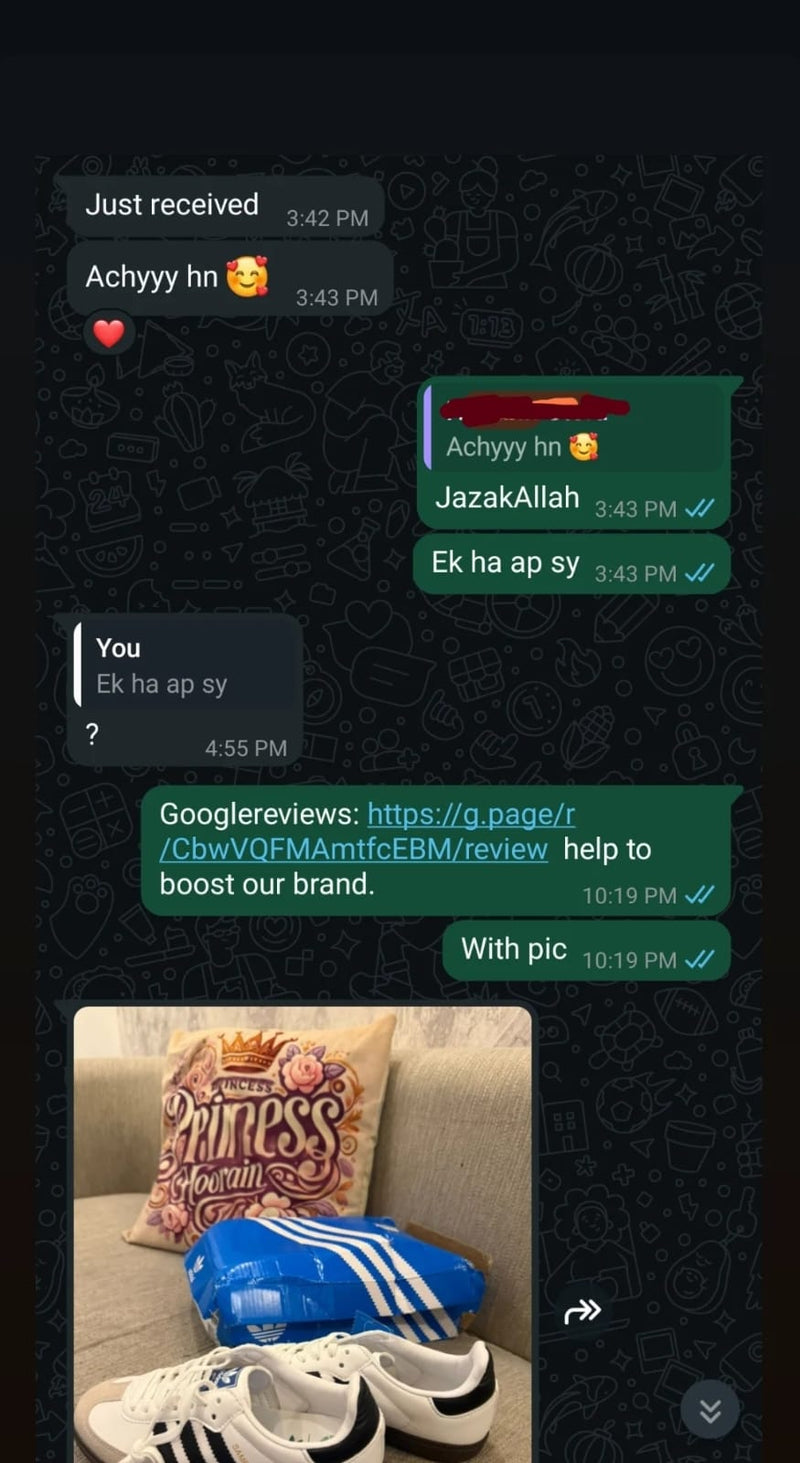The height and width of the screenshot is (1463, 800).
Task: Tap the quoted 'You Ek ha ap sy' preview
Action: click(x=185, y=667)
